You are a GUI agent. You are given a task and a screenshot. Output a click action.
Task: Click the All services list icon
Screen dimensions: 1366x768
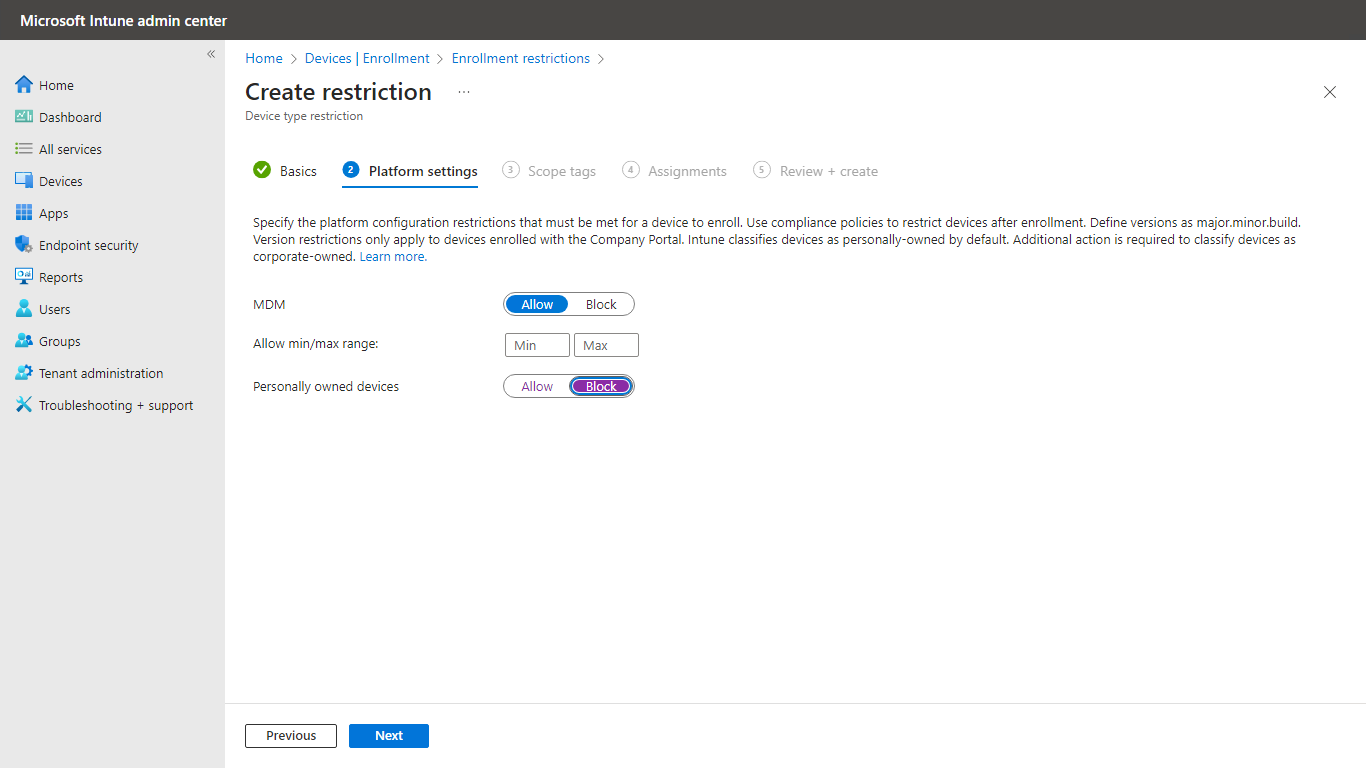point(24,149)
